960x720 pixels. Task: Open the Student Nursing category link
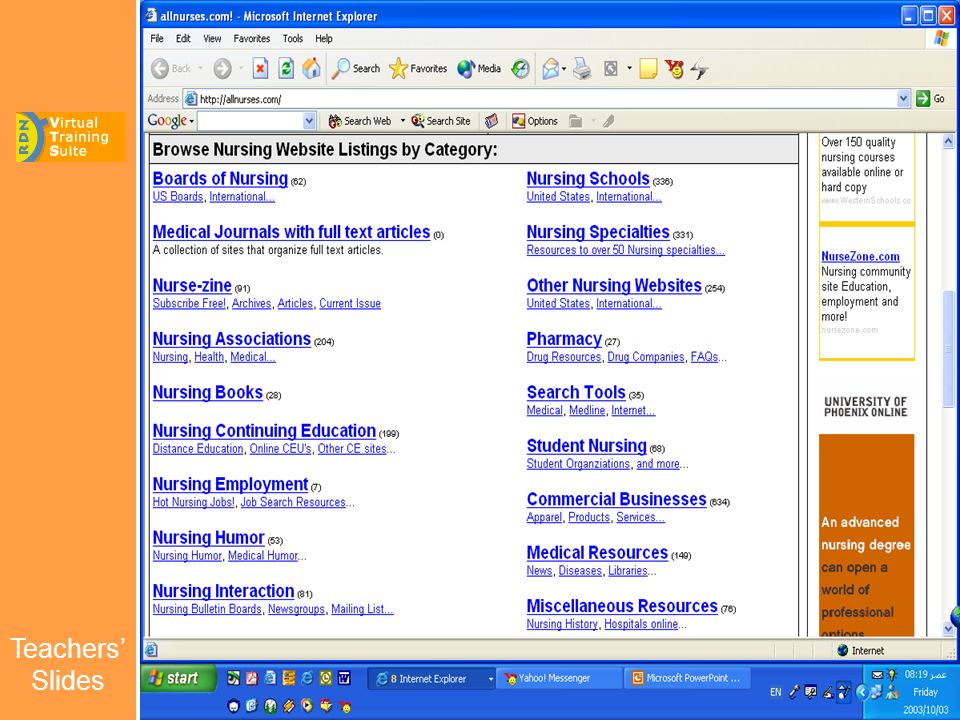[587, 446]
